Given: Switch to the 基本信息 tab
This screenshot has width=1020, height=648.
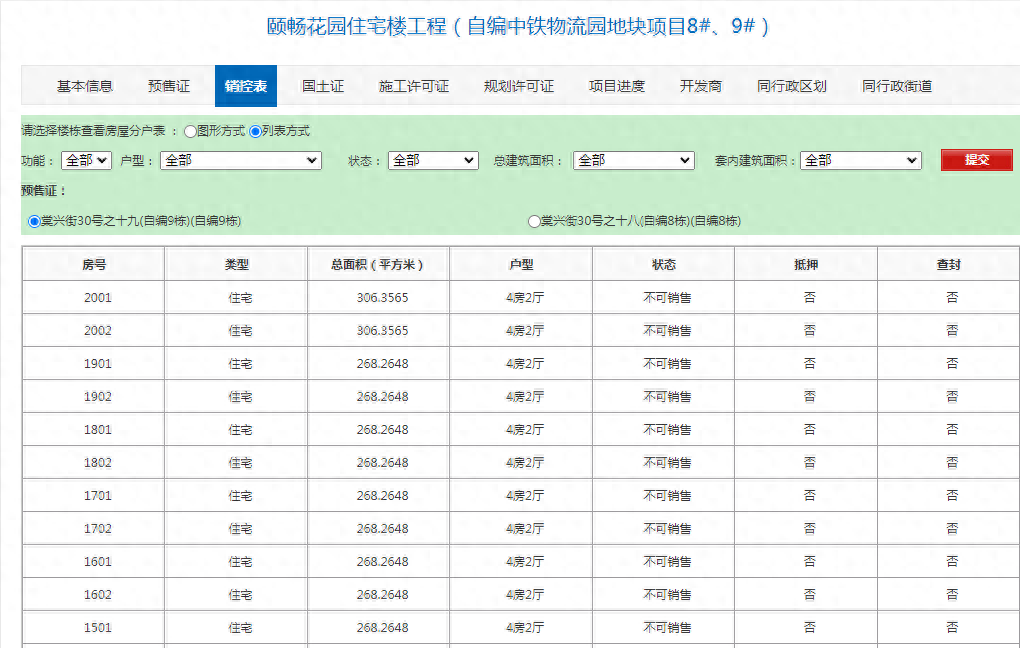Looking at the screenshot, I should (x=82, y=86).
